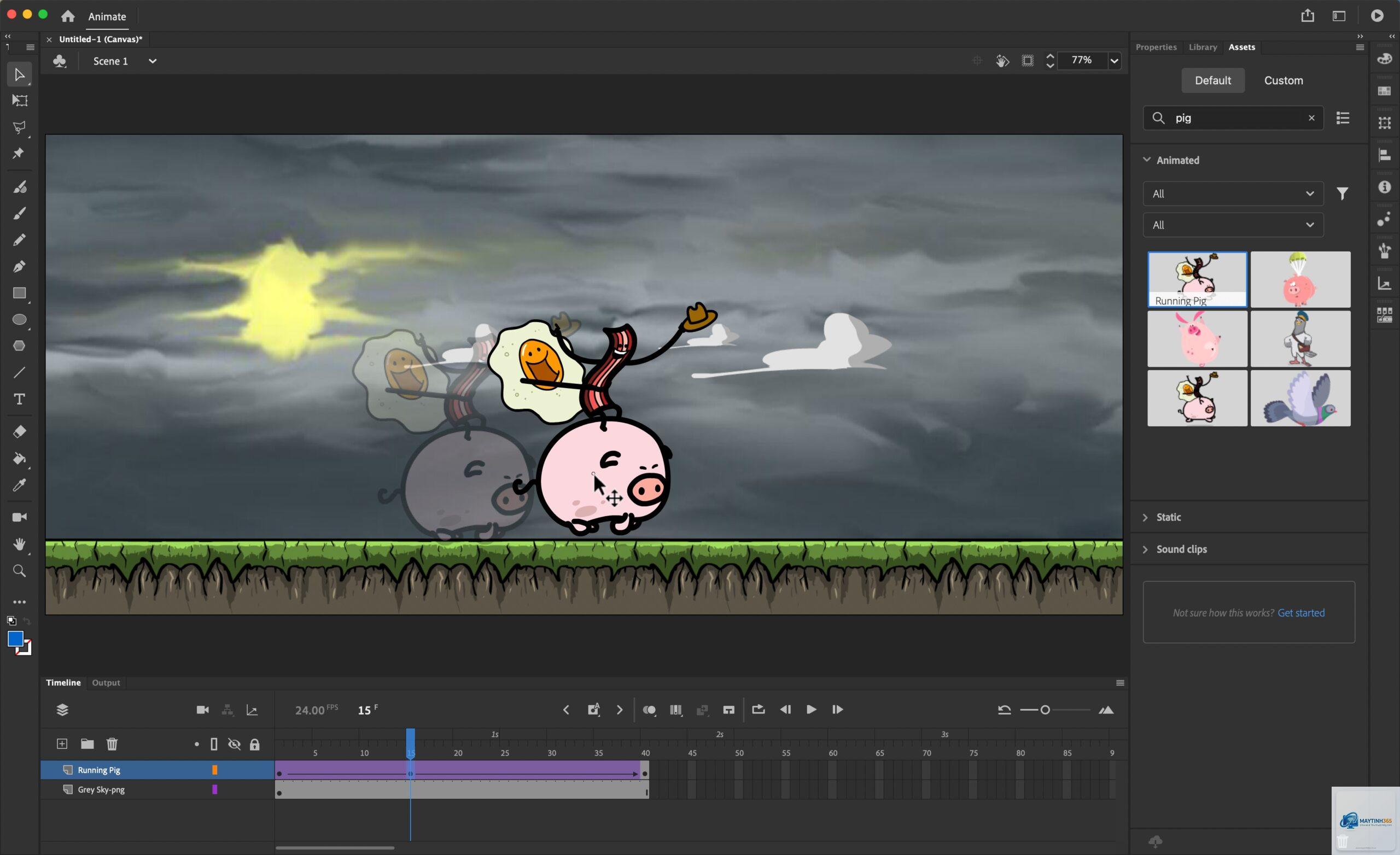This screenshot has width=1400, height=855.
Task: Collapse the Animated section
Action: [x=1147, y=160]
